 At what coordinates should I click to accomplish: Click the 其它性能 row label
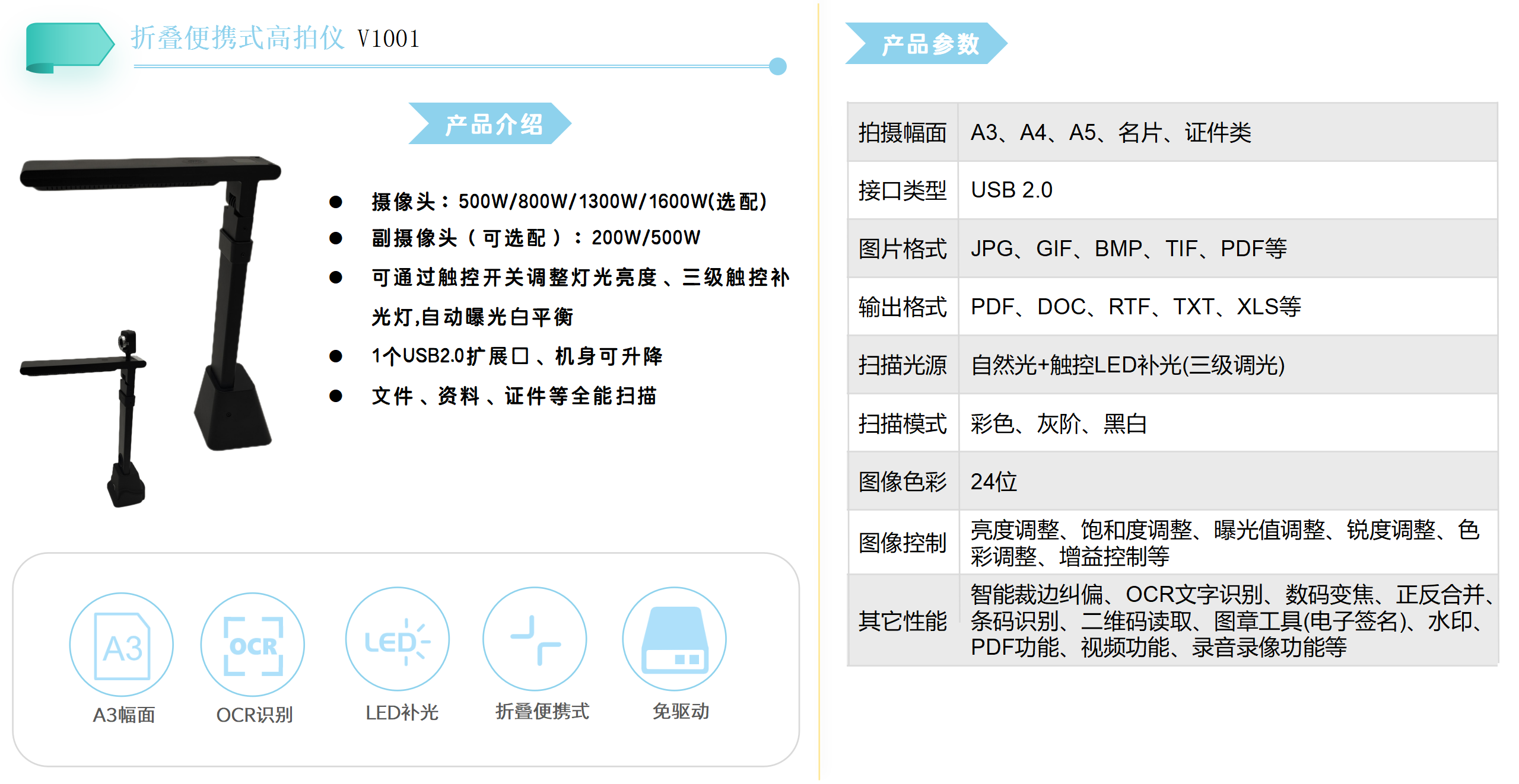tap(902, 621)
